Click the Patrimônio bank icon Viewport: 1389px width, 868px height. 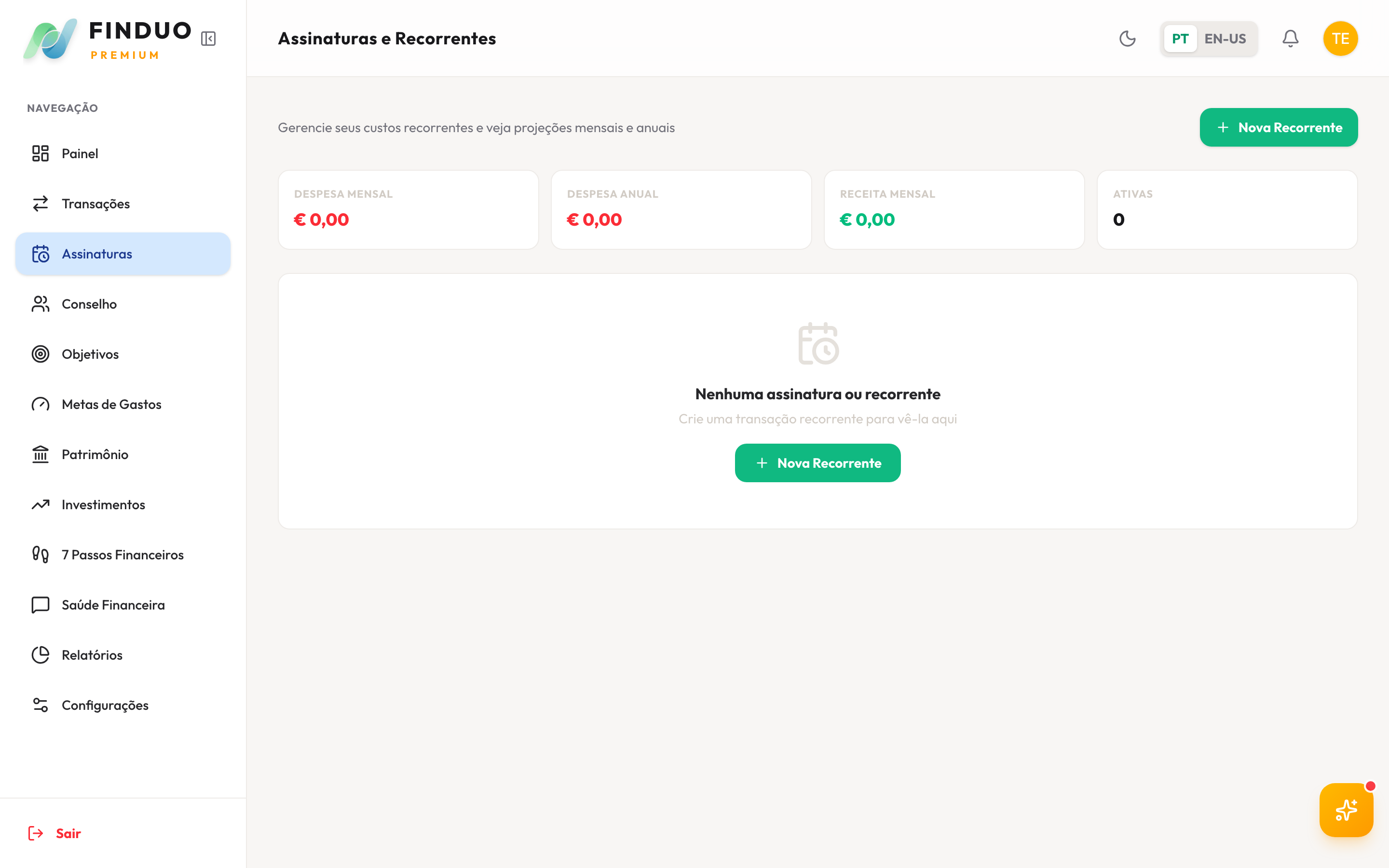coord(40,455)
